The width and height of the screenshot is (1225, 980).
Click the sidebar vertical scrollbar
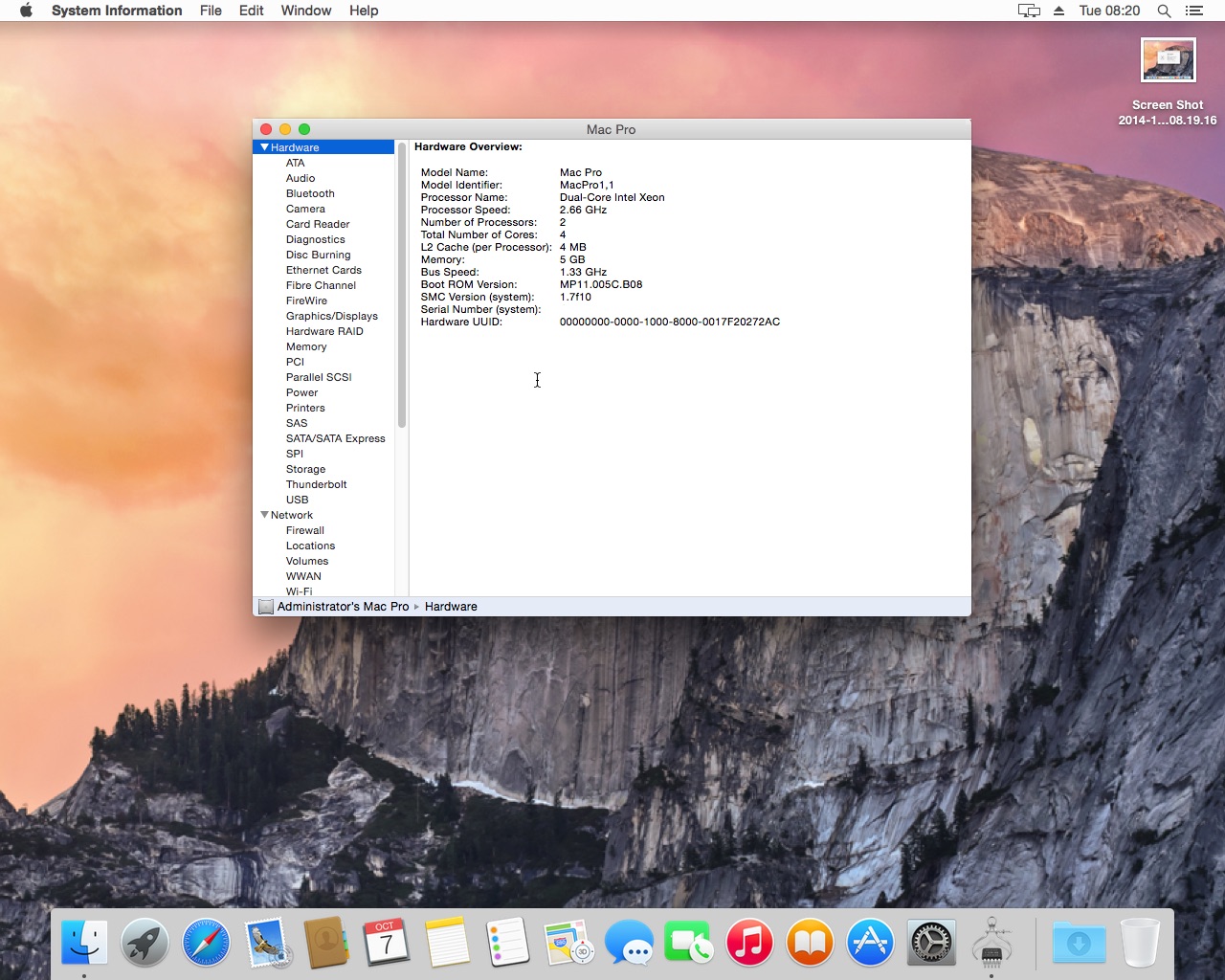pyautogui.click(x=402, y=285)
